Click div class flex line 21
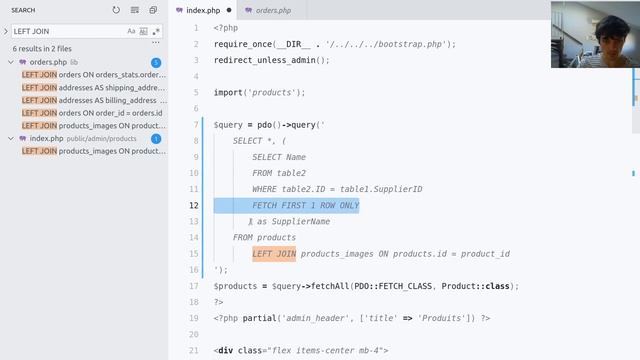The width and height of the screenshot is (640, 360). coord(301,350)
